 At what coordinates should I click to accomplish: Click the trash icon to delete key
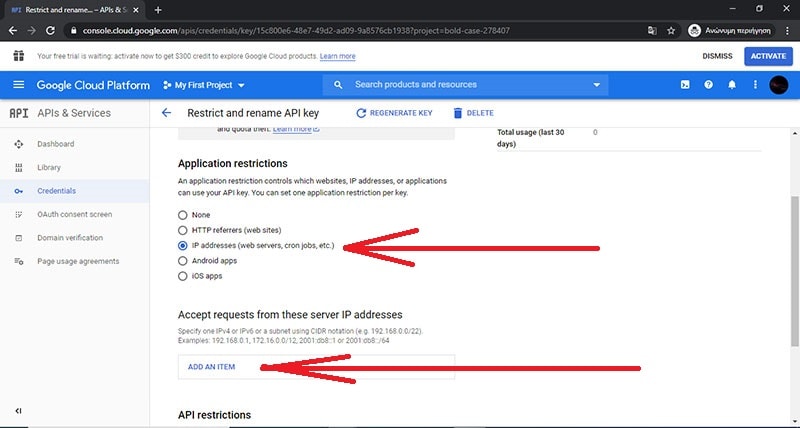(458, 113)
